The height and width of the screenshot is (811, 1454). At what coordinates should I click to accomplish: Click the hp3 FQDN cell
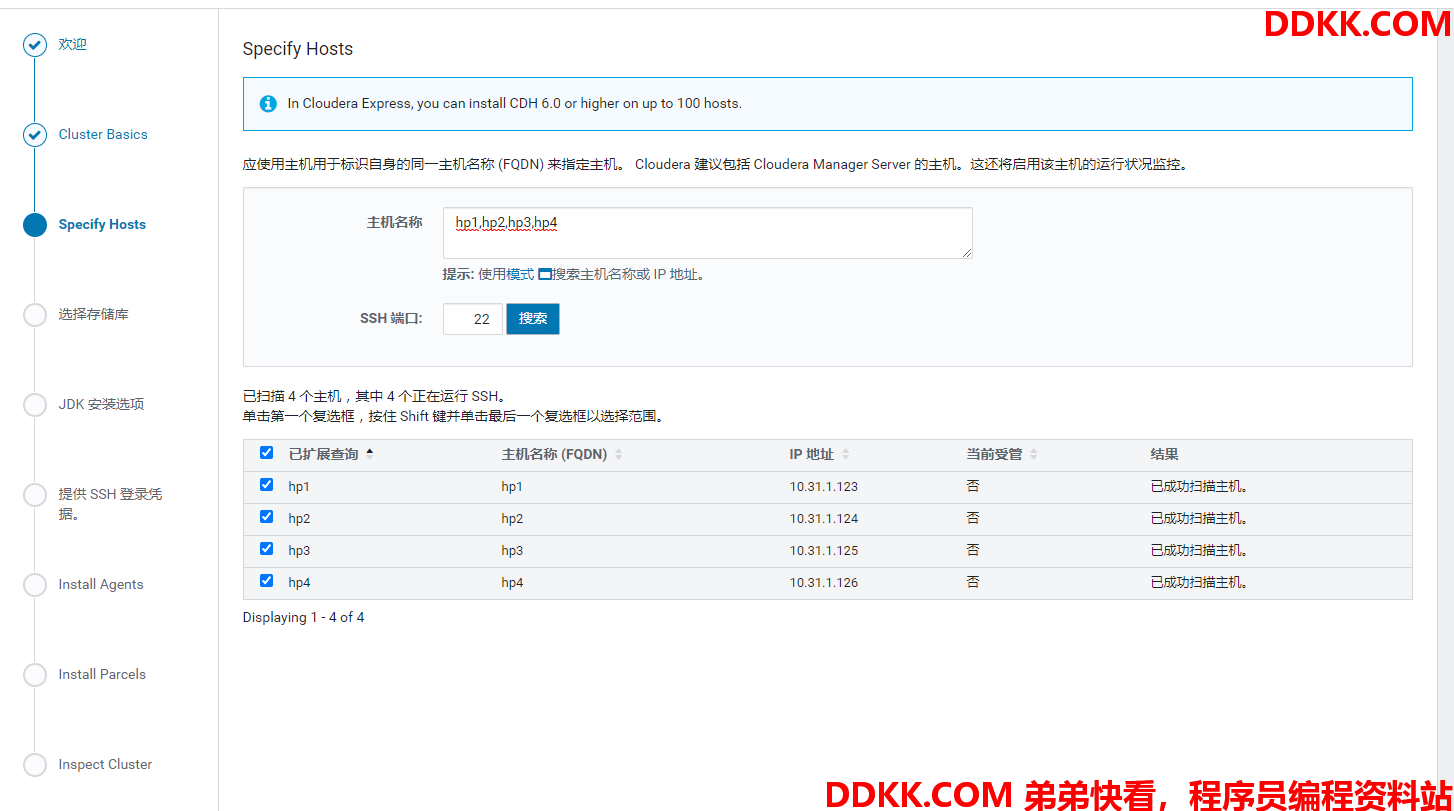pyautogui.click(x=512, y=551)
